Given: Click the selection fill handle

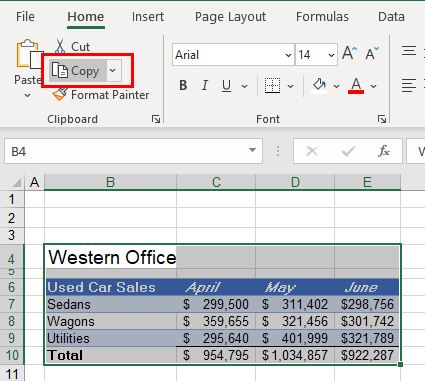Looking at the screenshot, I should [x=400, y=364].
